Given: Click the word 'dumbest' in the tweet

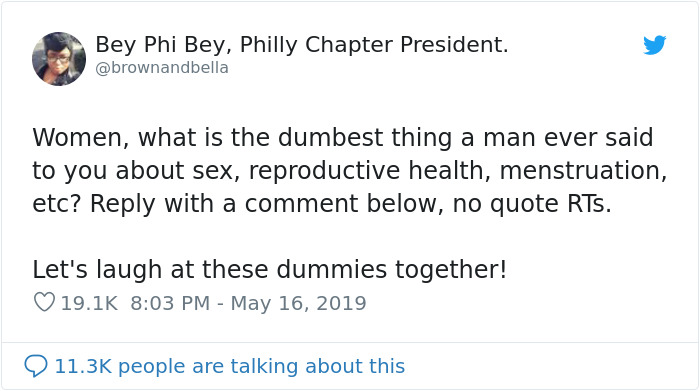Looking at the screenshot, I should 330,137.
